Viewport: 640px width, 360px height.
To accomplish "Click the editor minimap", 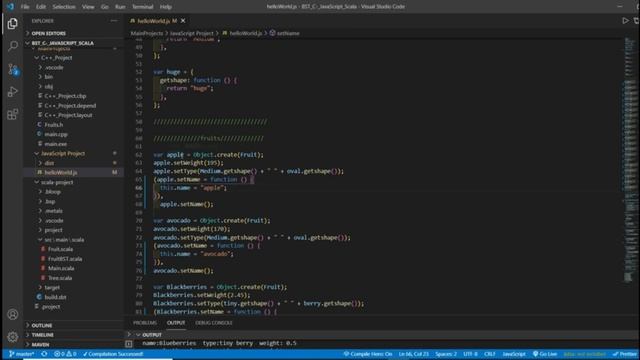I will click(x=629, y=159).
